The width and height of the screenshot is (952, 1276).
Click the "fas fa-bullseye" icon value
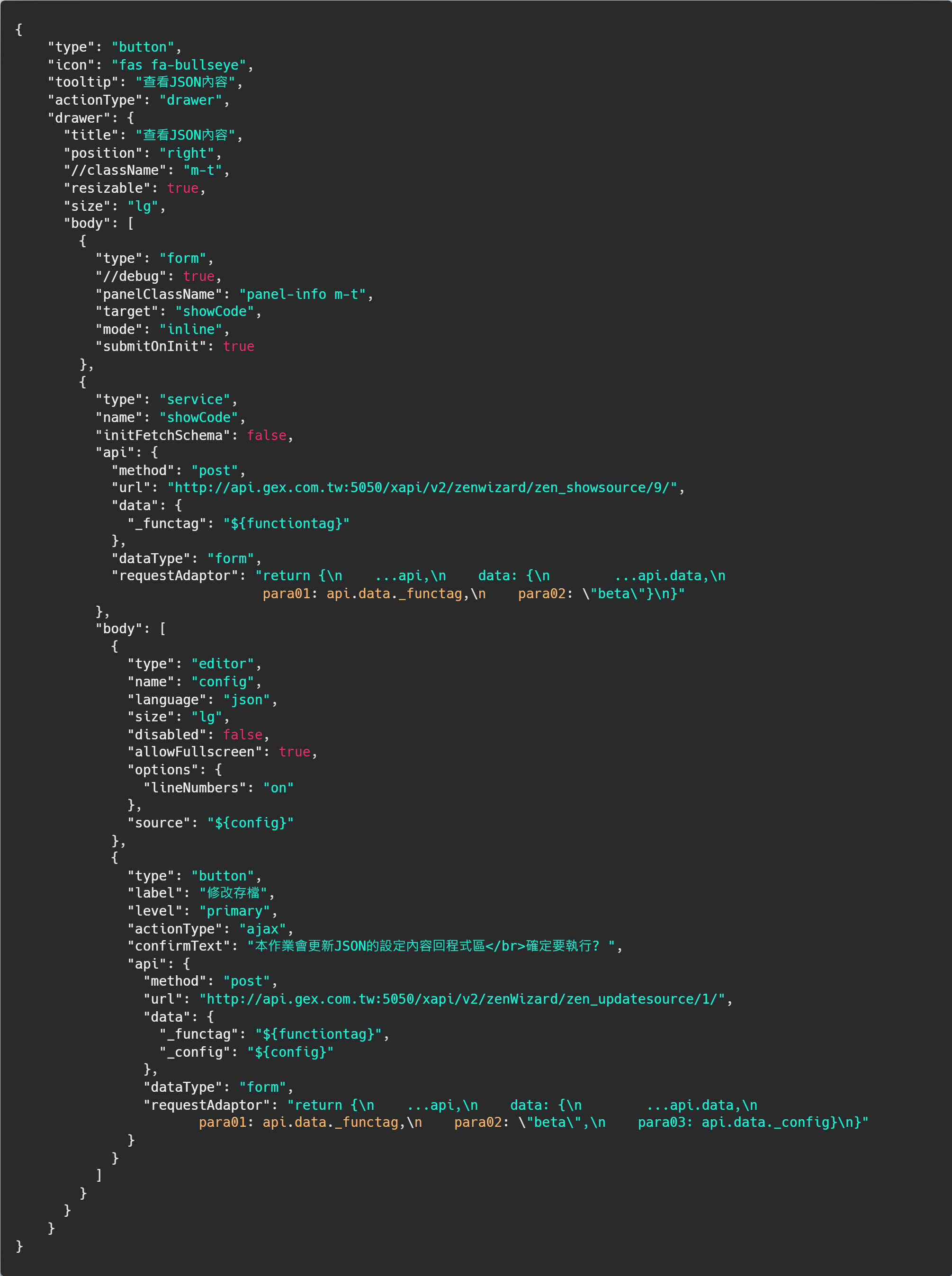179,64
